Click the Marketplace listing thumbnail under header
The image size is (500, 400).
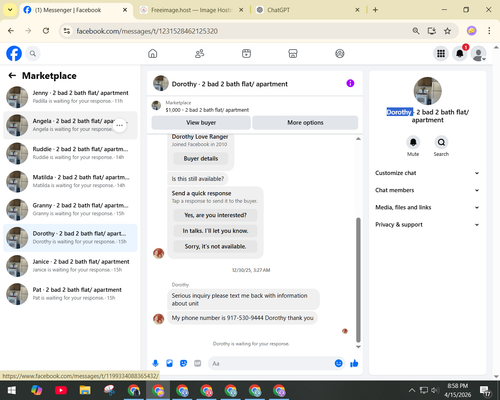coord(156,105)
